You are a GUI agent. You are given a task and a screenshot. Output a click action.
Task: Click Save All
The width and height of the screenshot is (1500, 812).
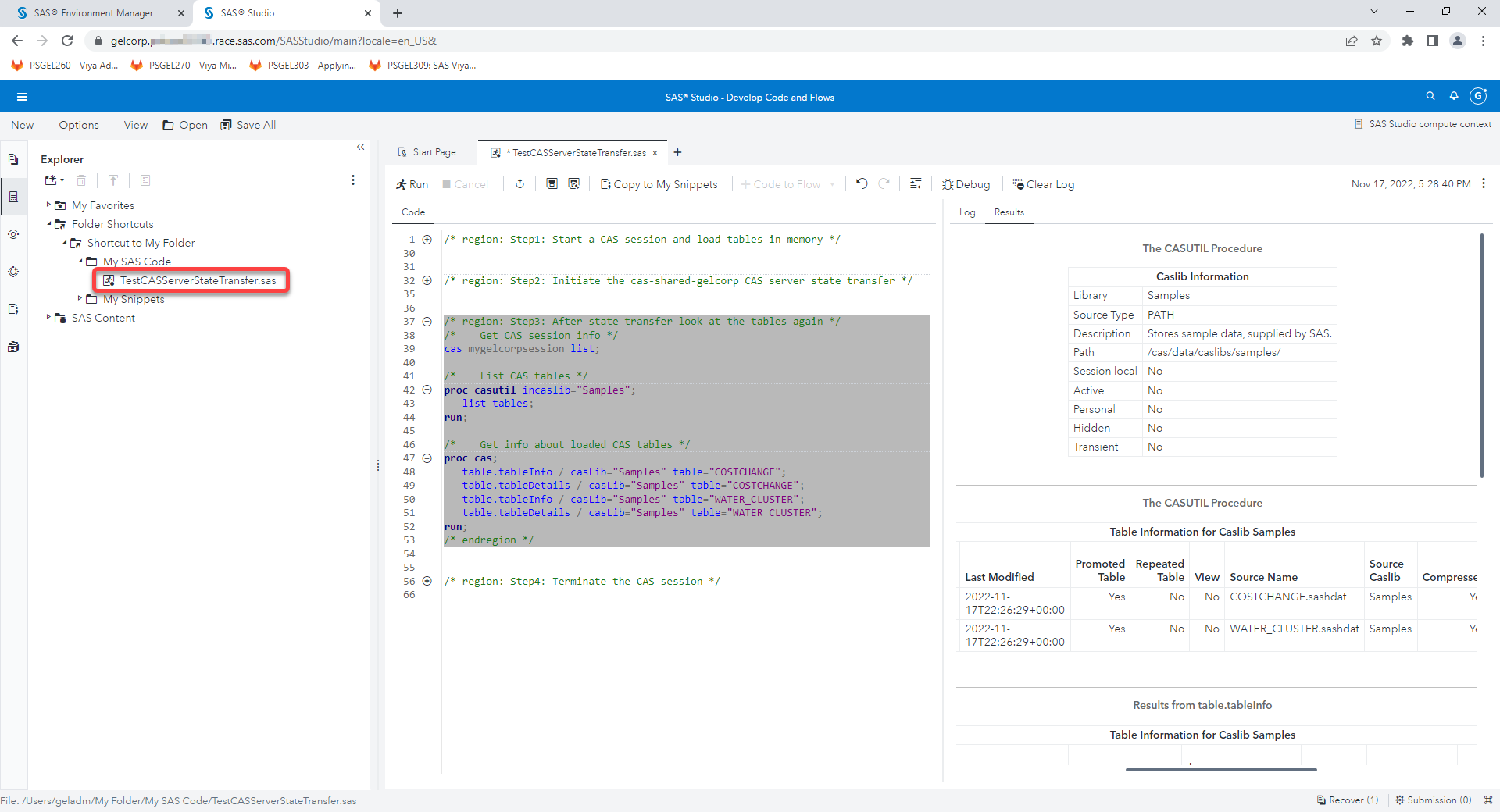click(x=248, y=125)
